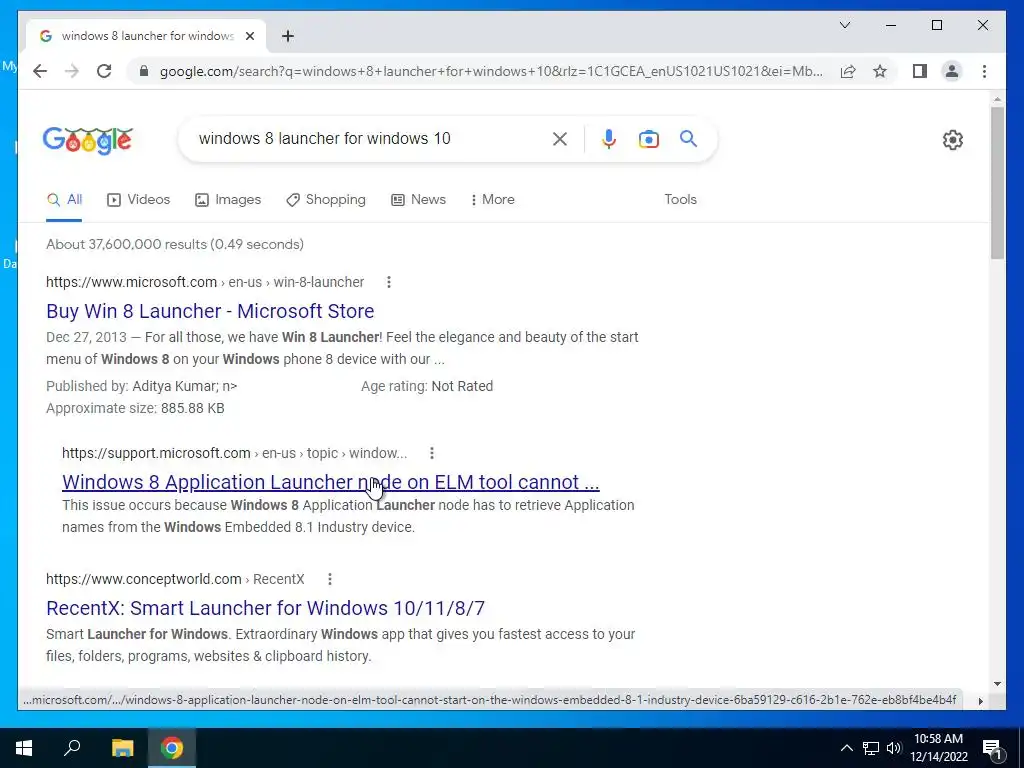
Task: Go to Google home via holiday logo
Action: coord(88,140)
